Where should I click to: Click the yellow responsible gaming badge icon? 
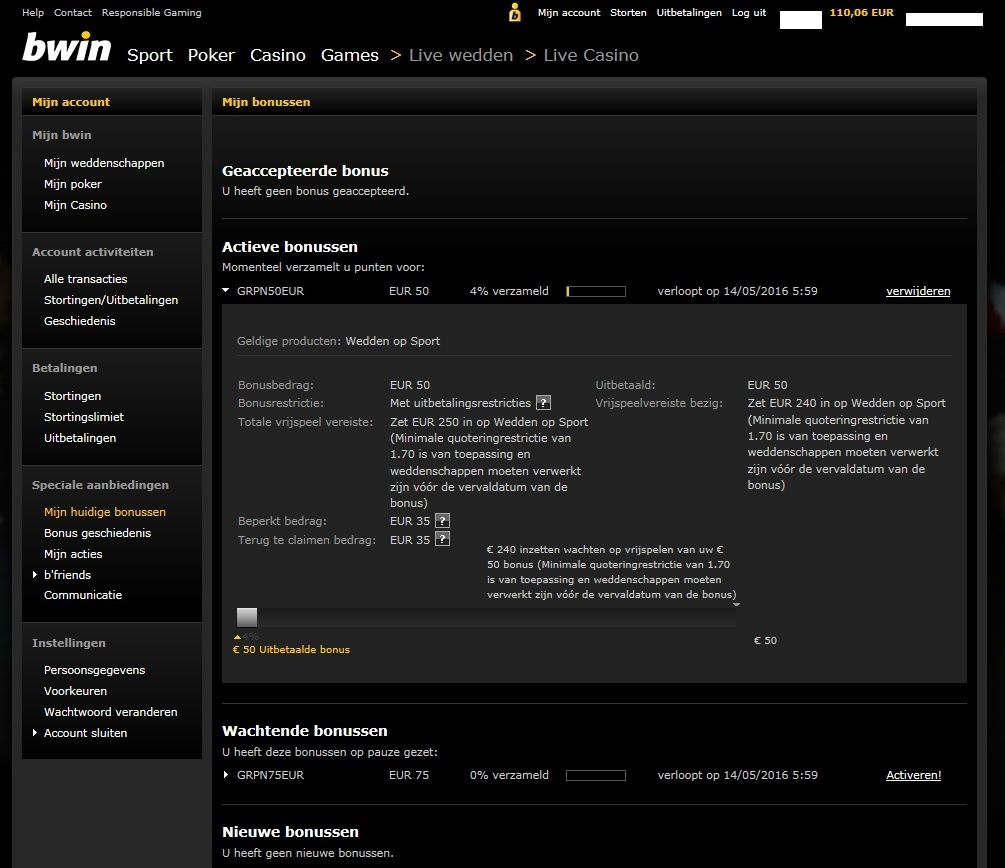(x=515, y=12)
